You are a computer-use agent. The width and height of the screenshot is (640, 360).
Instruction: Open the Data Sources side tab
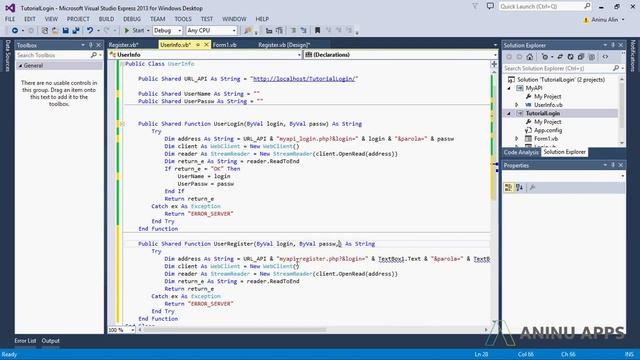[7, 56]
